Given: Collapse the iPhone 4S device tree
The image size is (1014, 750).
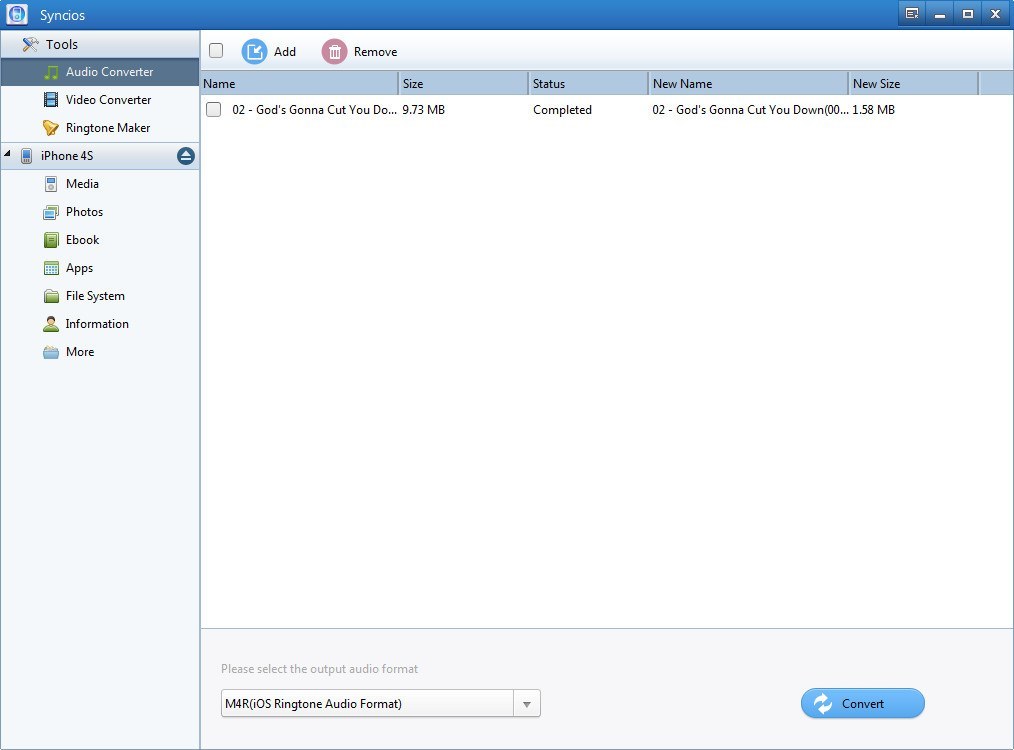Looking at the screenshot, I should tap(10, 155).
